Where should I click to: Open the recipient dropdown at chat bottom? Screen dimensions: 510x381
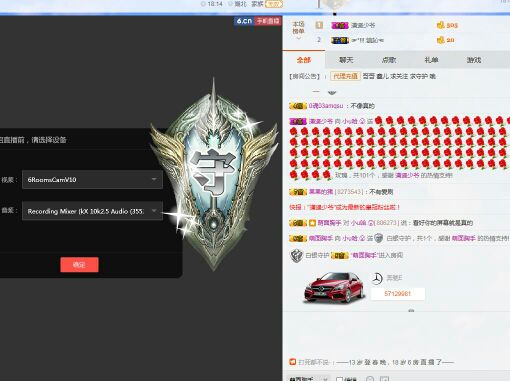pyautogui.click(x=308, y=379)
